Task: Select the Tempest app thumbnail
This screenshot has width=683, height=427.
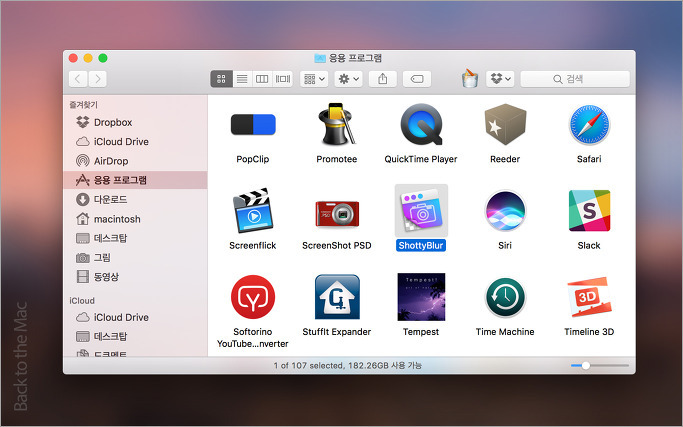Action: click(421, 297)
